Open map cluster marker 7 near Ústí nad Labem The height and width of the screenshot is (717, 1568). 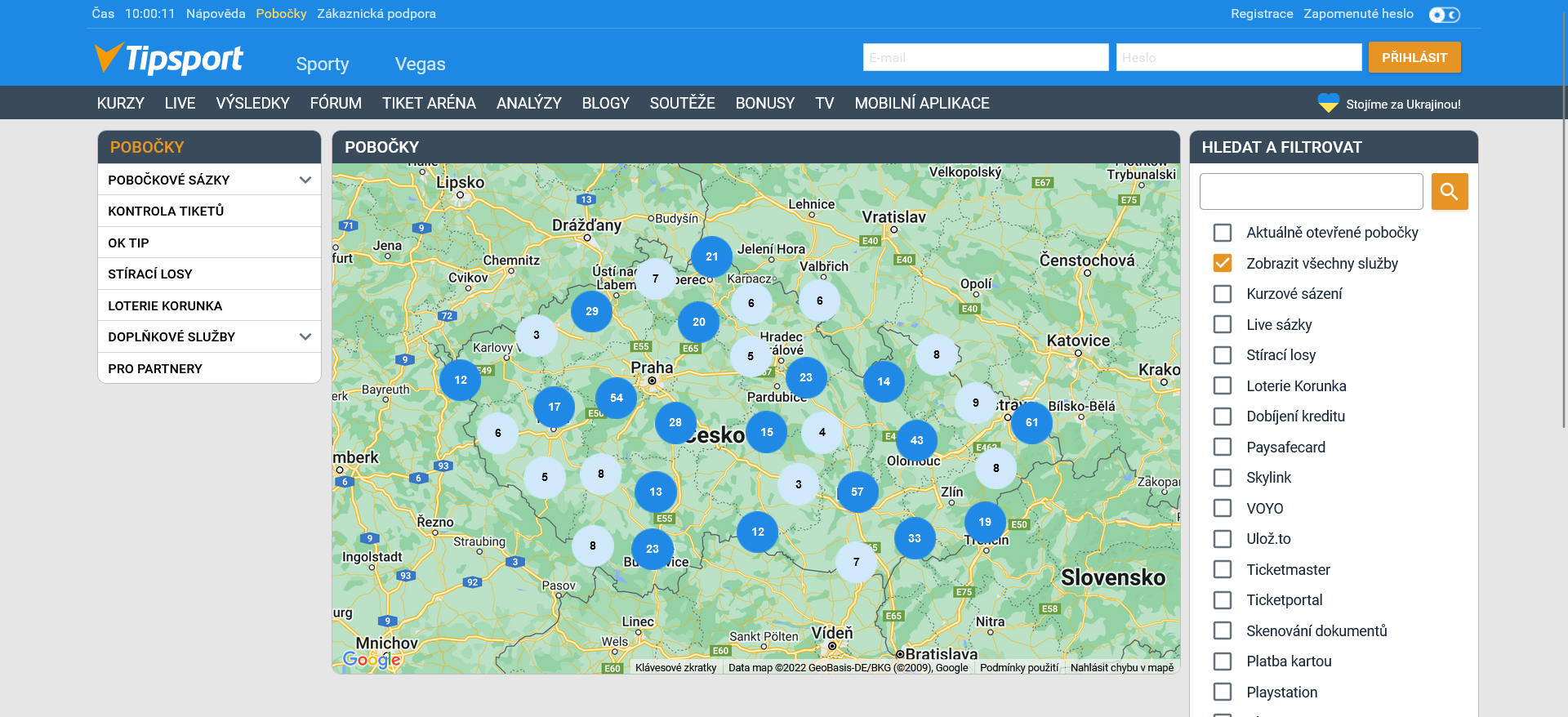coord(656,278)
